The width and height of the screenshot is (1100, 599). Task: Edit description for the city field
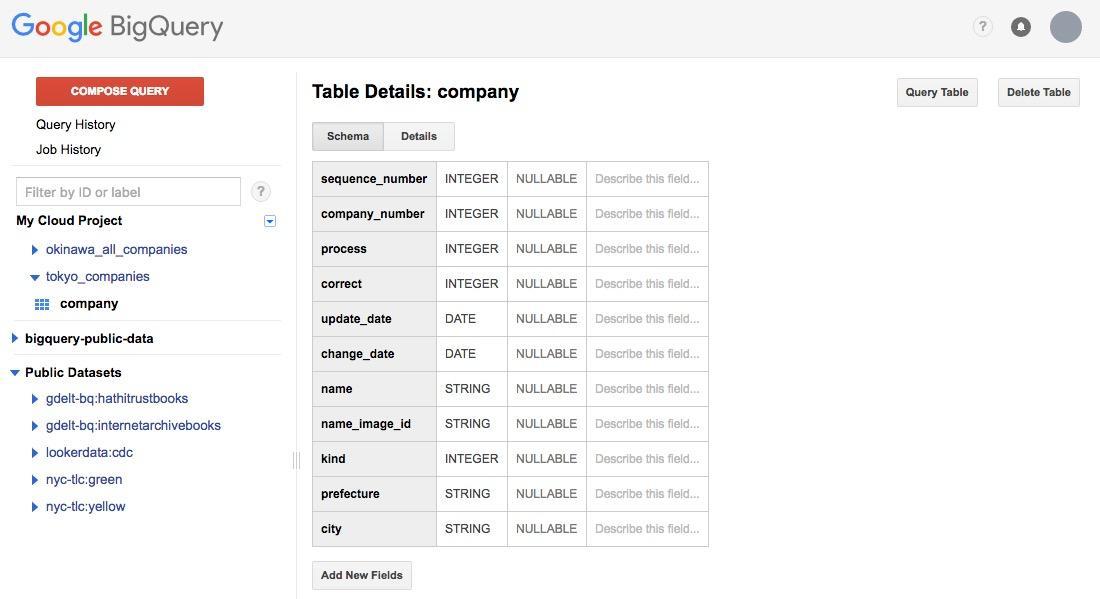(x=648, y=530)
